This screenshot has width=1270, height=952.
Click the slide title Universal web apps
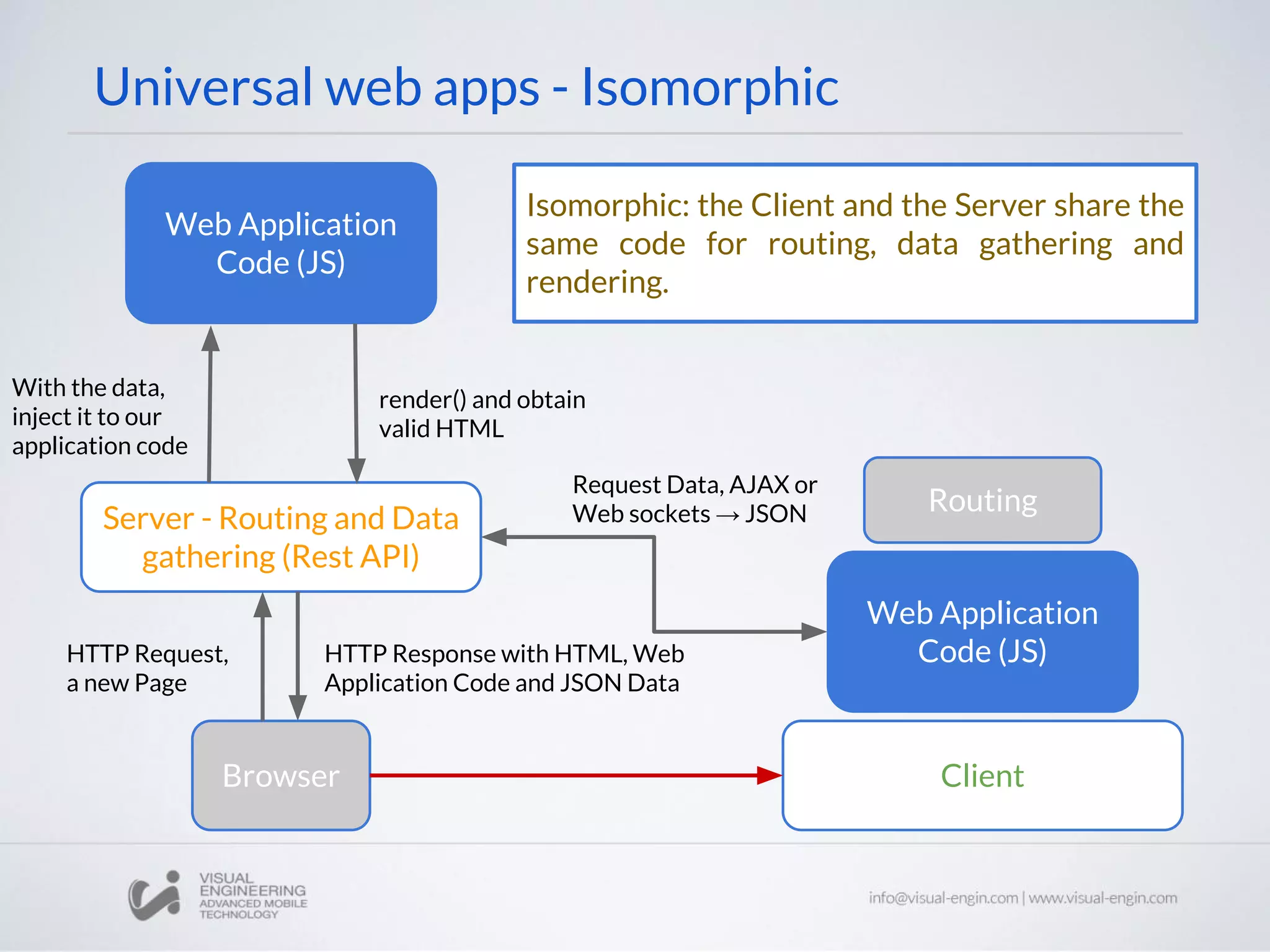pos(466,87)
